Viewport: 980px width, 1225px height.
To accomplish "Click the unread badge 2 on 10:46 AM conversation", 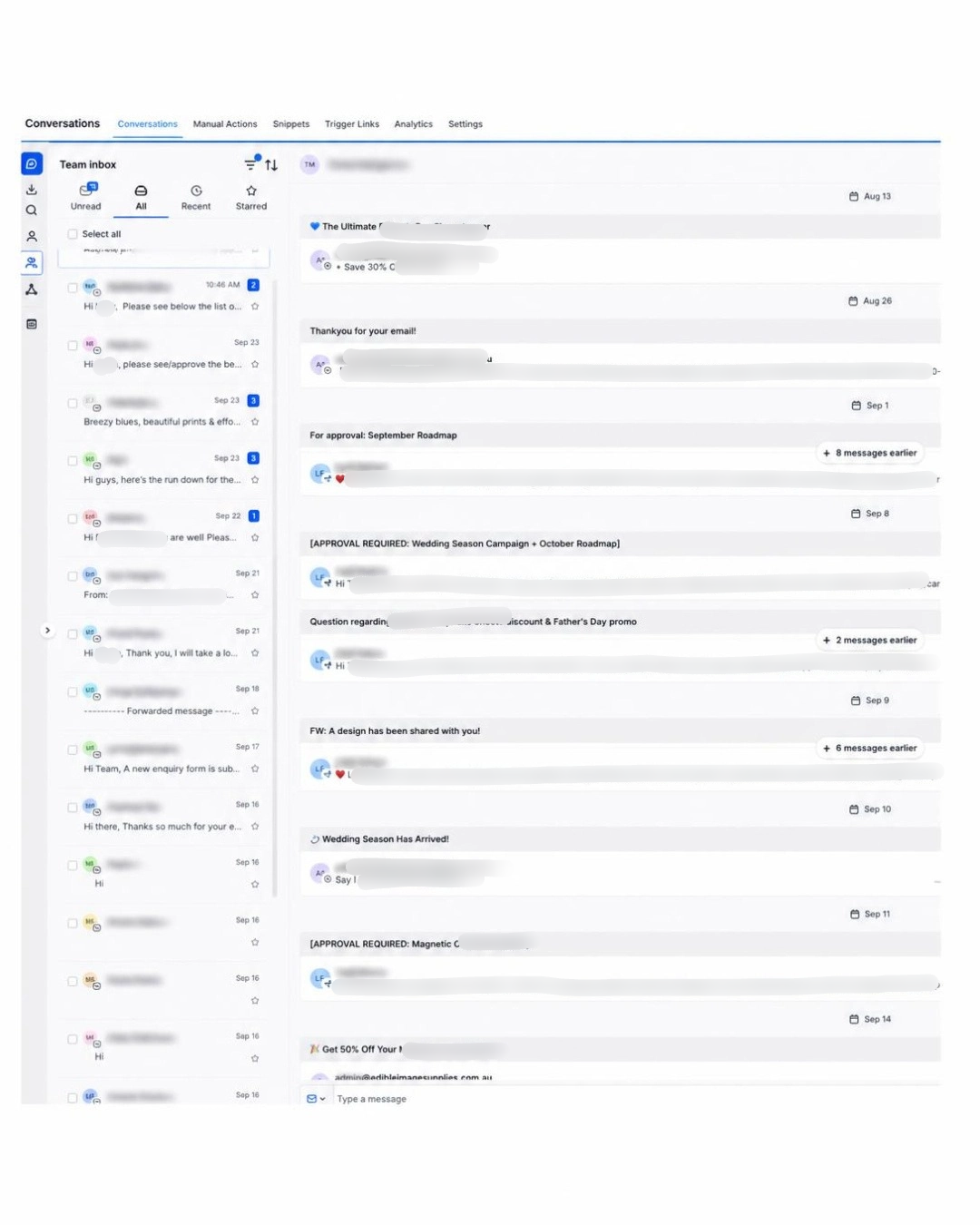I will click(x=253, y=285).
